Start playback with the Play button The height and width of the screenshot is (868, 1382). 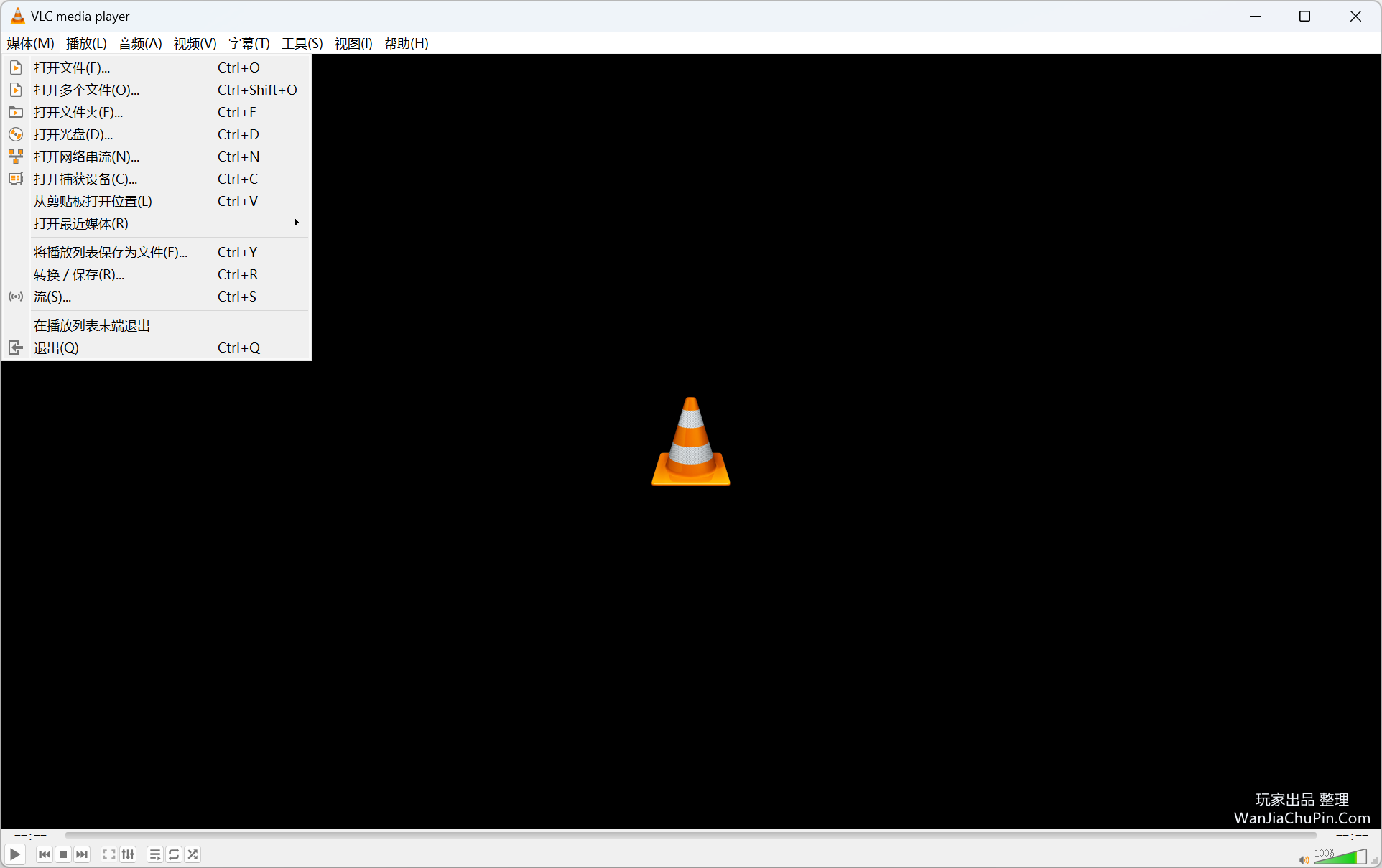click(x=14, y=854)
